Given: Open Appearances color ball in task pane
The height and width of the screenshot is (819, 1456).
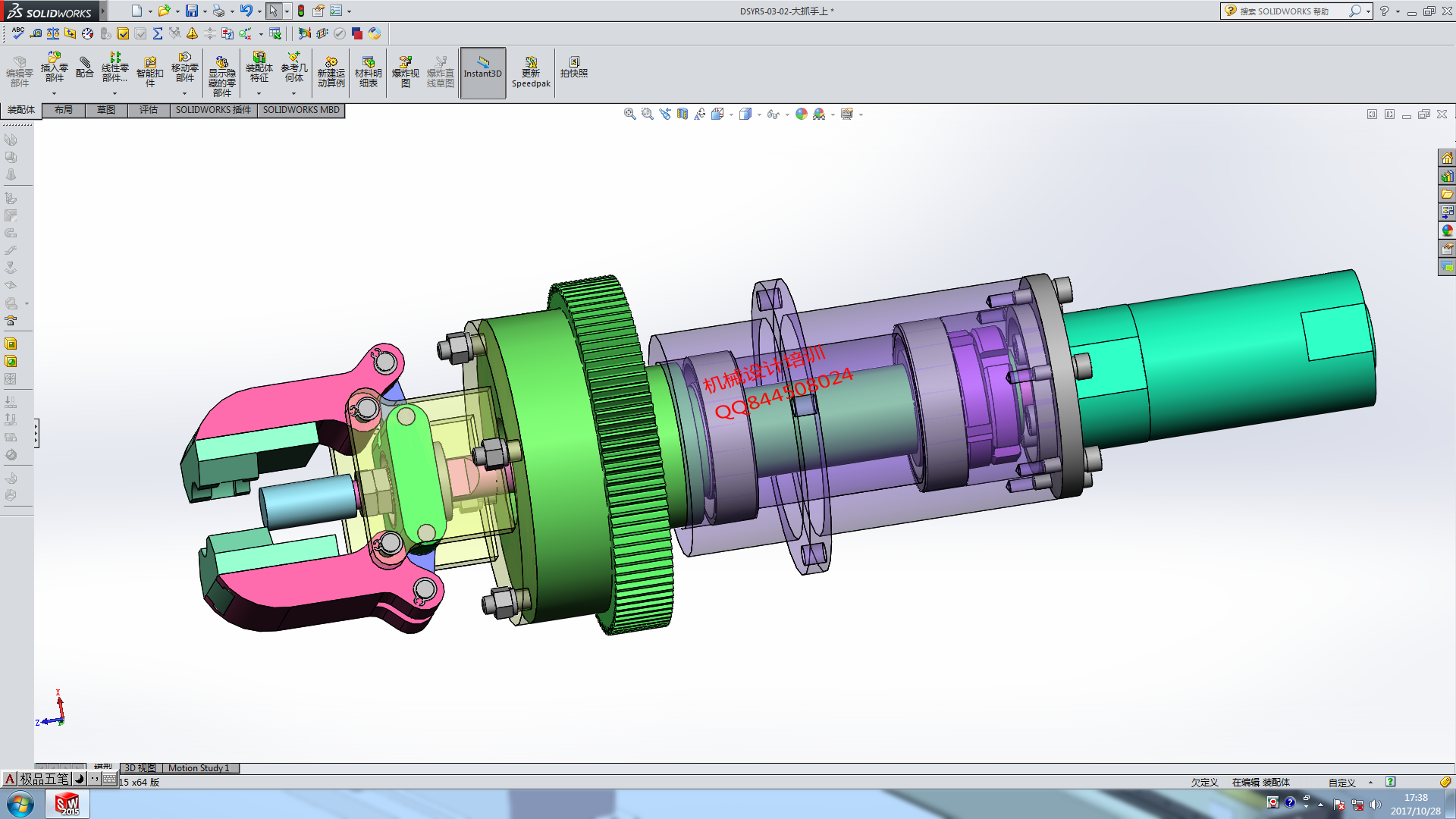Looking at the screenshot, I should (1447, 231).
